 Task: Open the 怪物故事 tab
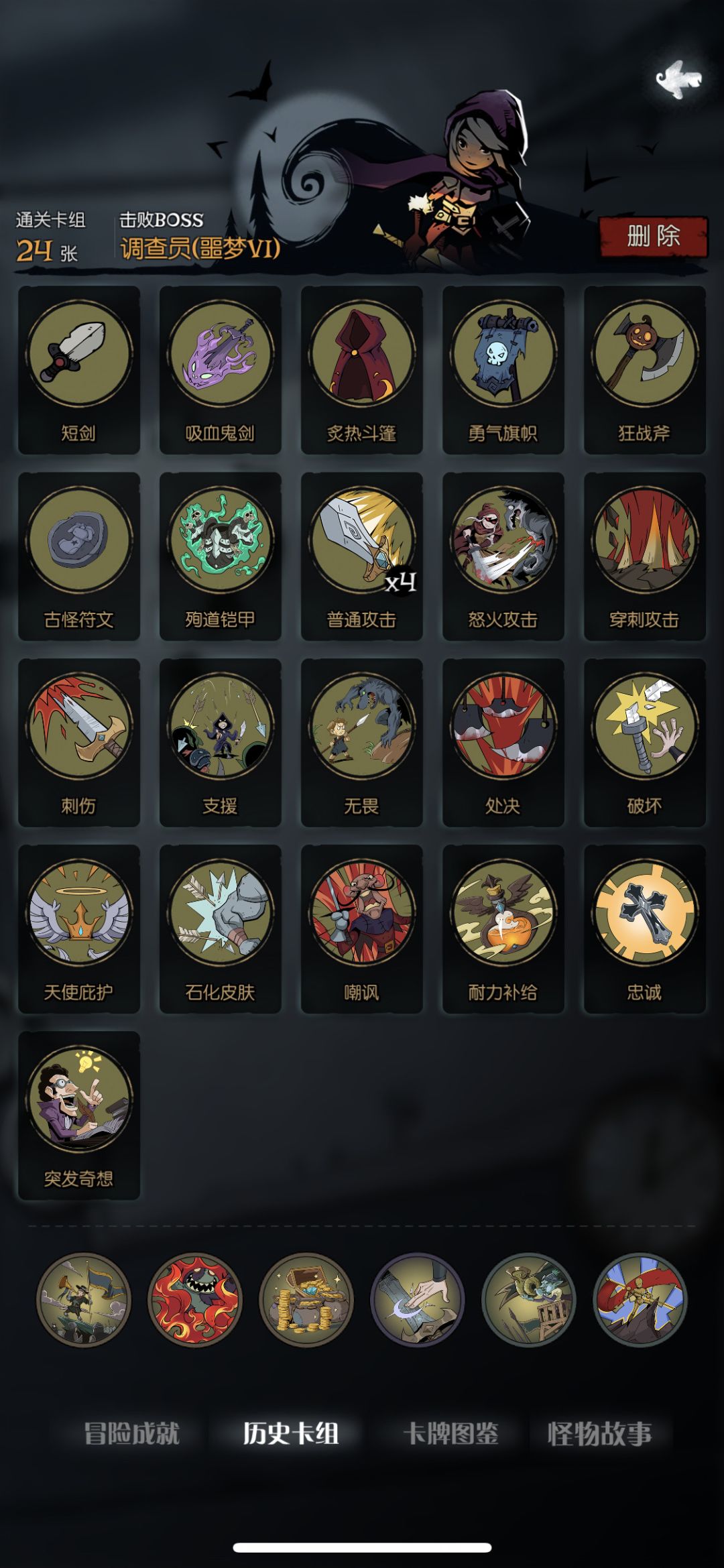tap(599, 1434)
